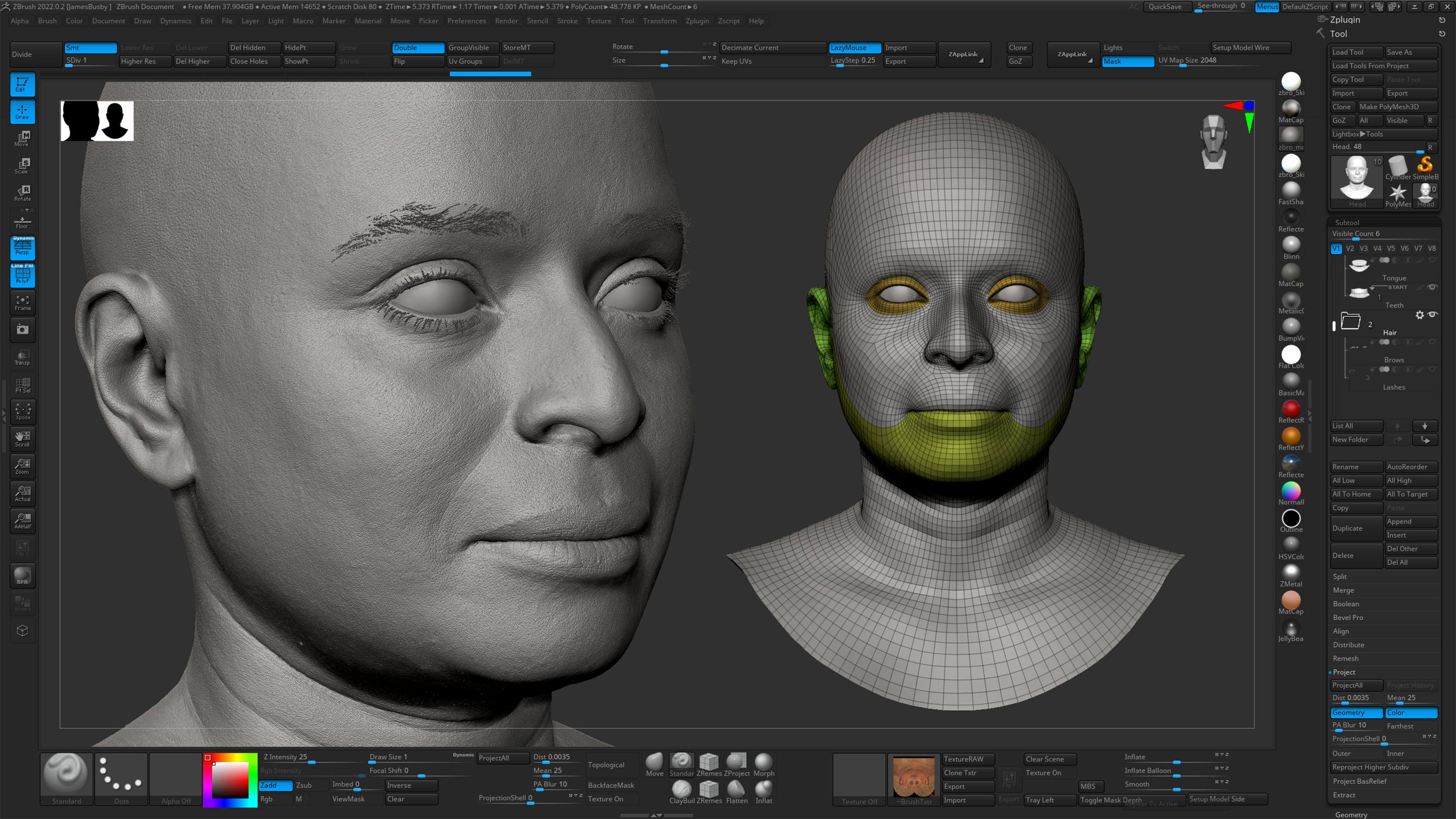Screen dimensions: 1456x819
Task: Select the Scale icon in left toolbar
Action: 22,164
